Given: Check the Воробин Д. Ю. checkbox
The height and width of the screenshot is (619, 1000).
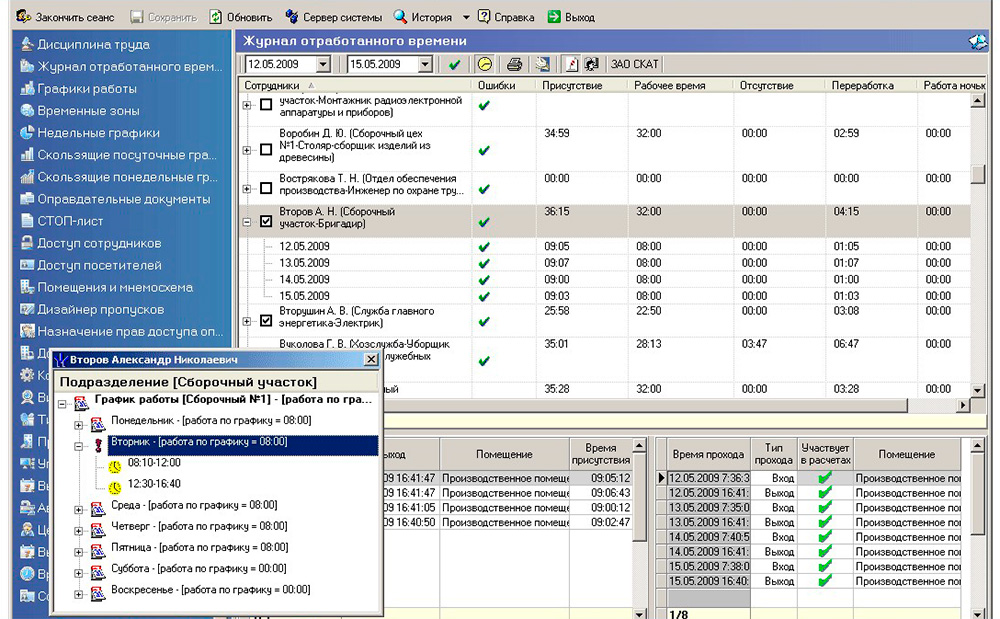Looking at the screenshot, I should tap(267, 150).
